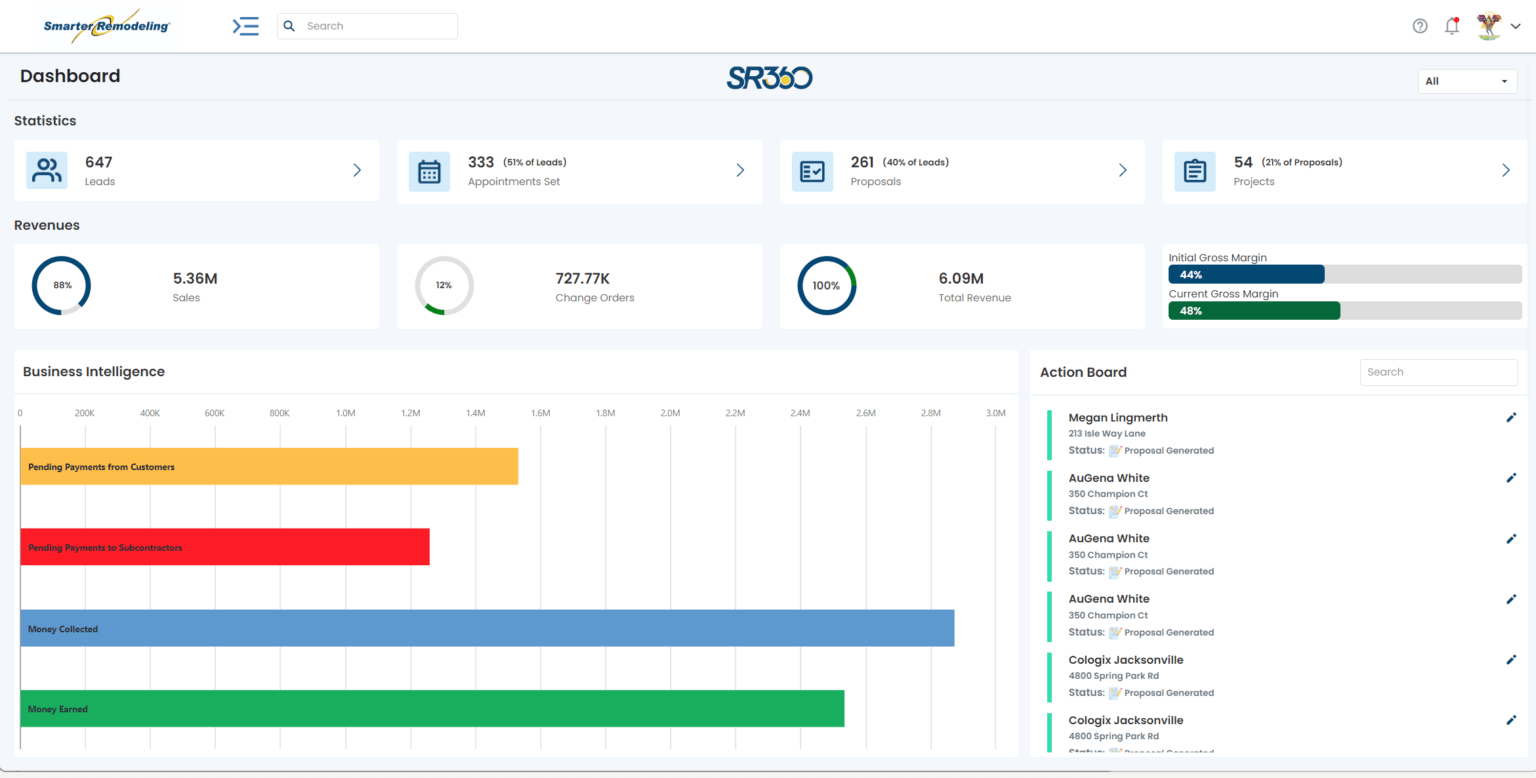Click the Action Board search field
This screenshot has height=778, width=1536.
tap(1438, 371)
